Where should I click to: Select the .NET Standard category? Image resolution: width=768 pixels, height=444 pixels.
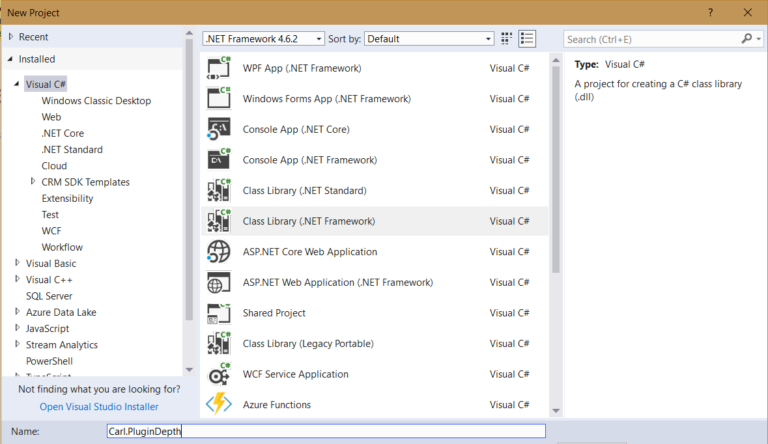(x=72, y=149)
